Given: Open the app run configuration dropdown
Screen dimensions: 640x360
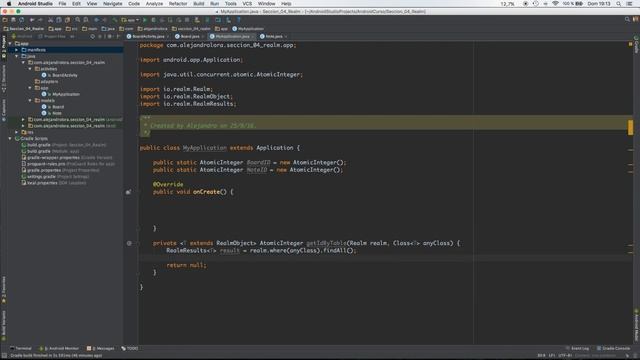Looking at the screenshot, I should (130, 20).
